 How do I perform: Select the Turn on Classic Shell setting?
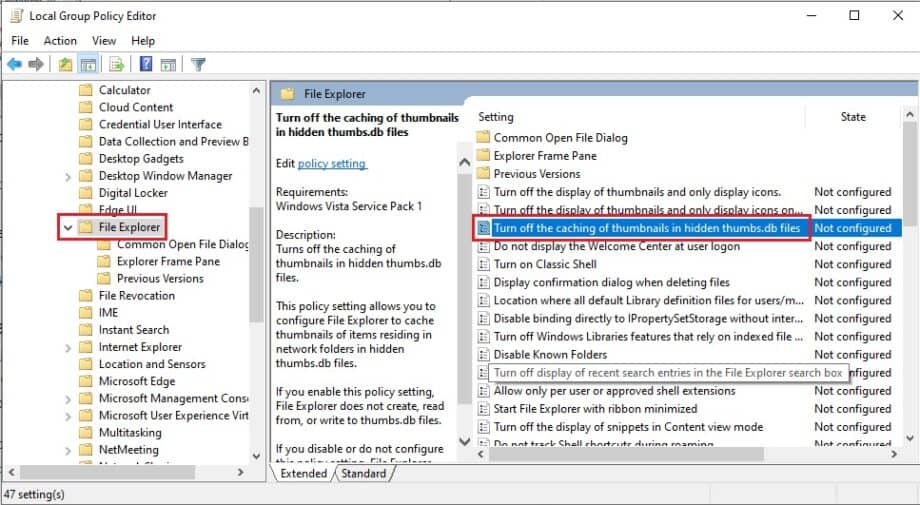[544, 264]
